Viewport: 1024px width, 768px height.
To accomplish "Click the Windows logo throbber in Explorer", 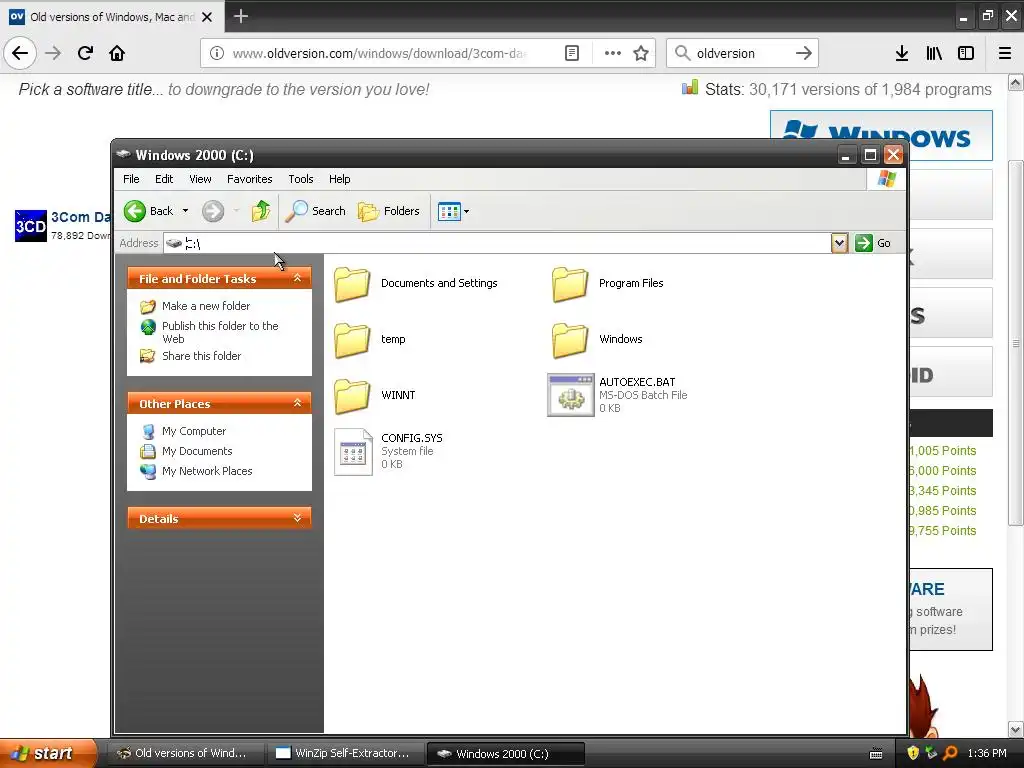I will click(x=886, y=179).
